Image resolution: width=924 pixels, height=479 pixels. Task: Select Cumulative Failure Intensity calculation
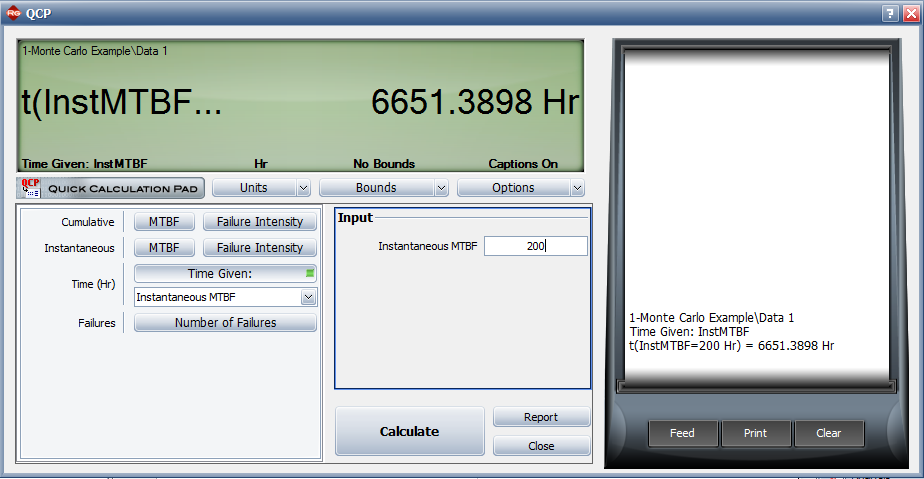pos(260,222)
